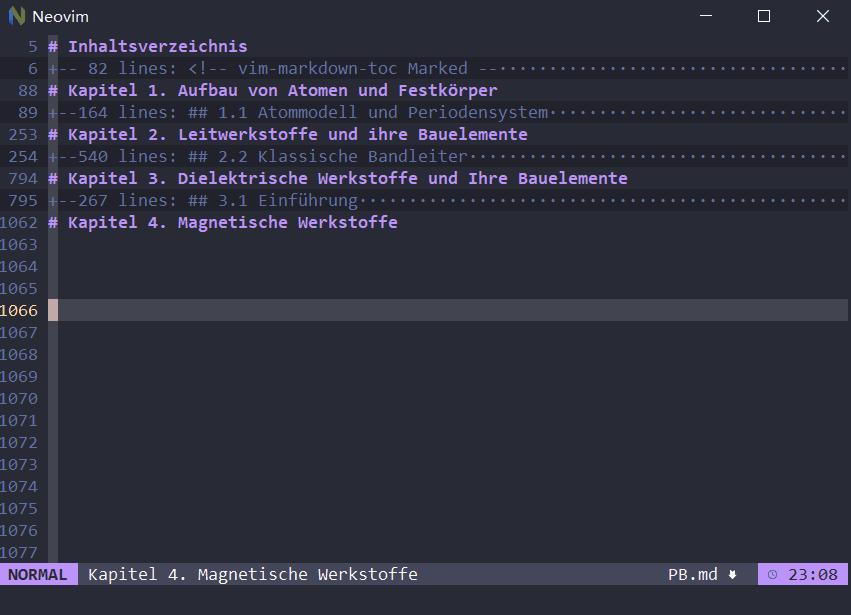Maximize the Neovim window

click(x=763, y=16)
